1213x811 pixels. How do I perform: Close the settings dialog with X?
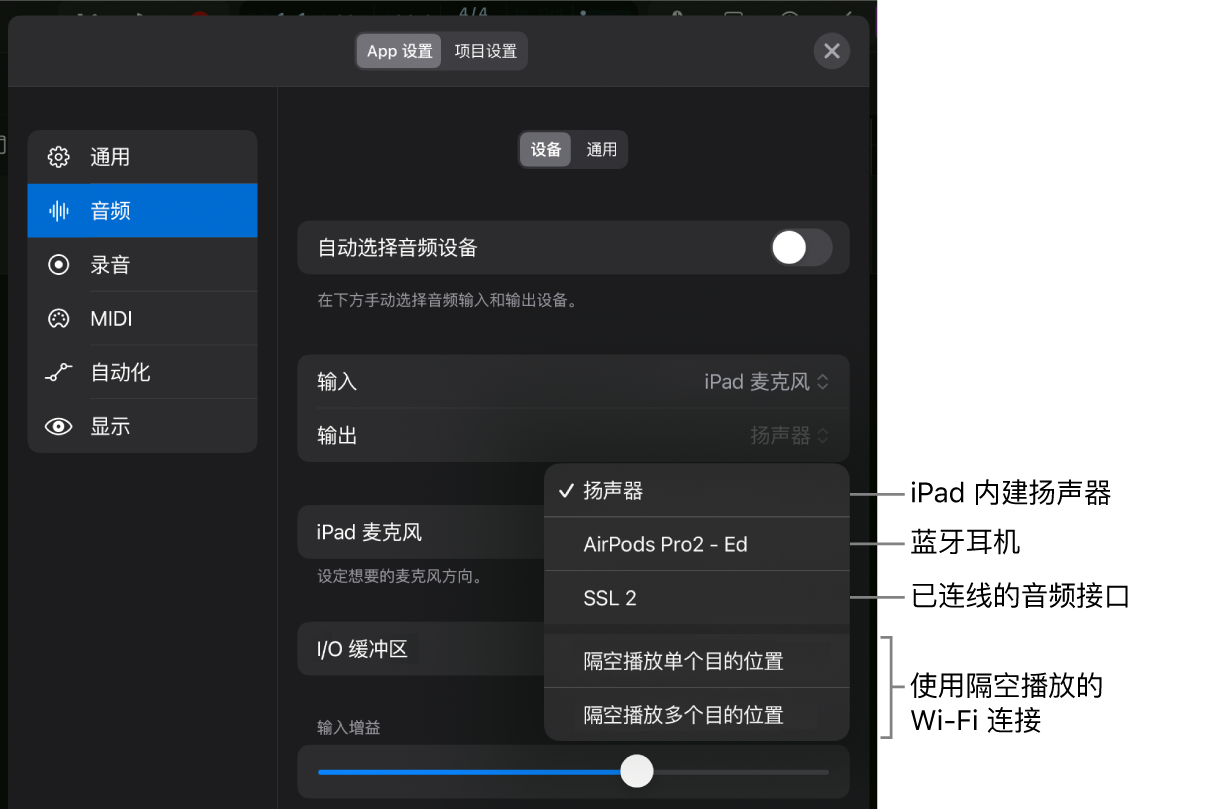point(831,51)
